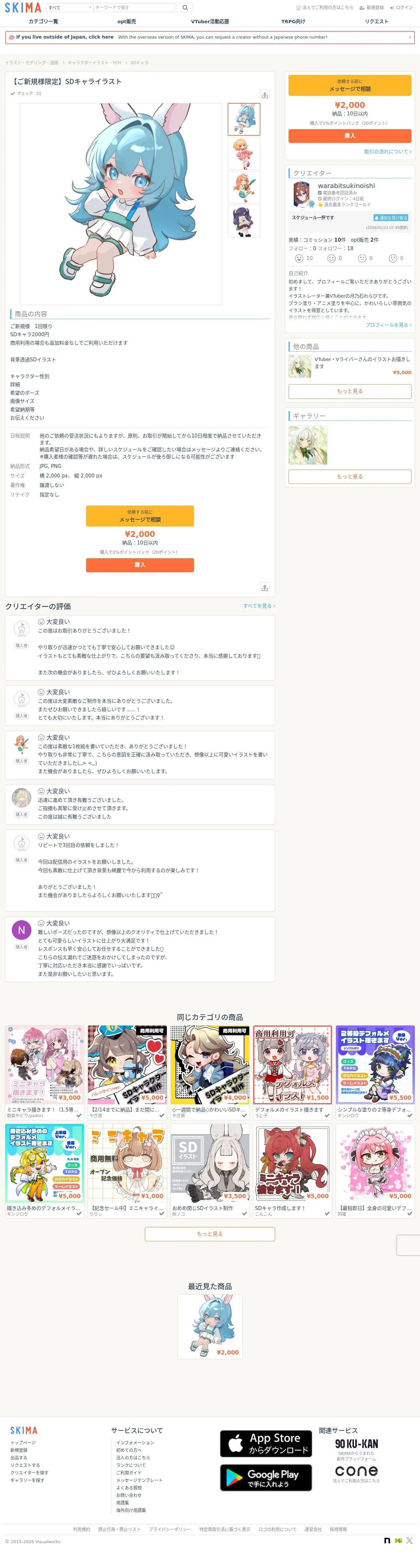Go to SDキャラ breadcrumb
The height and width of the screenshot is (1568, 420).
[139, 63]
